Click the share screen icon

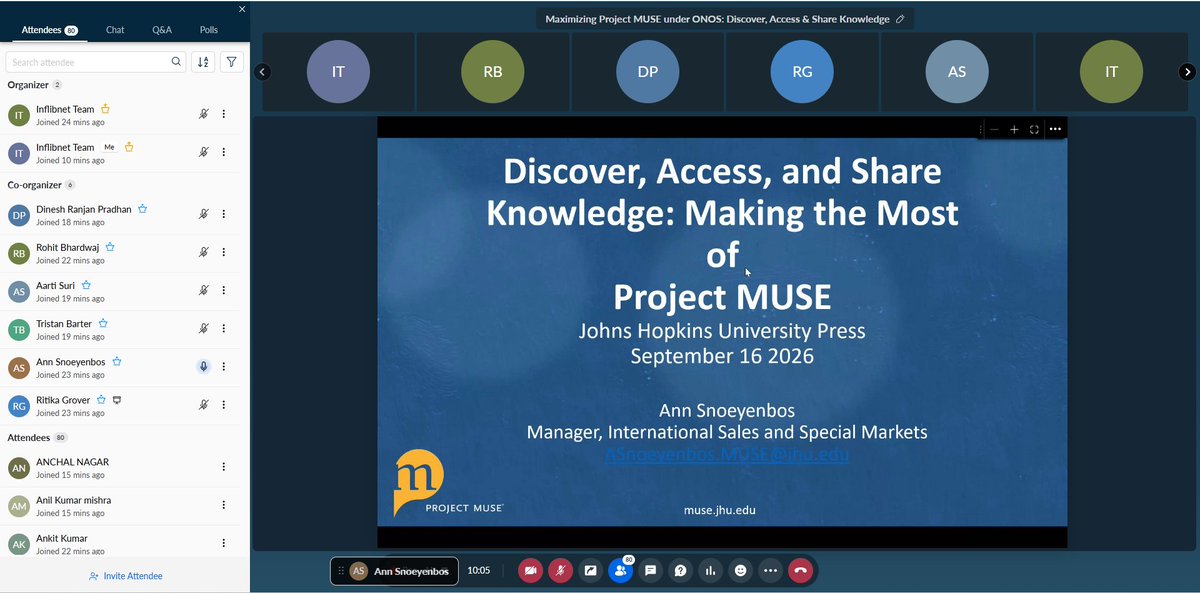click(590, 571)
